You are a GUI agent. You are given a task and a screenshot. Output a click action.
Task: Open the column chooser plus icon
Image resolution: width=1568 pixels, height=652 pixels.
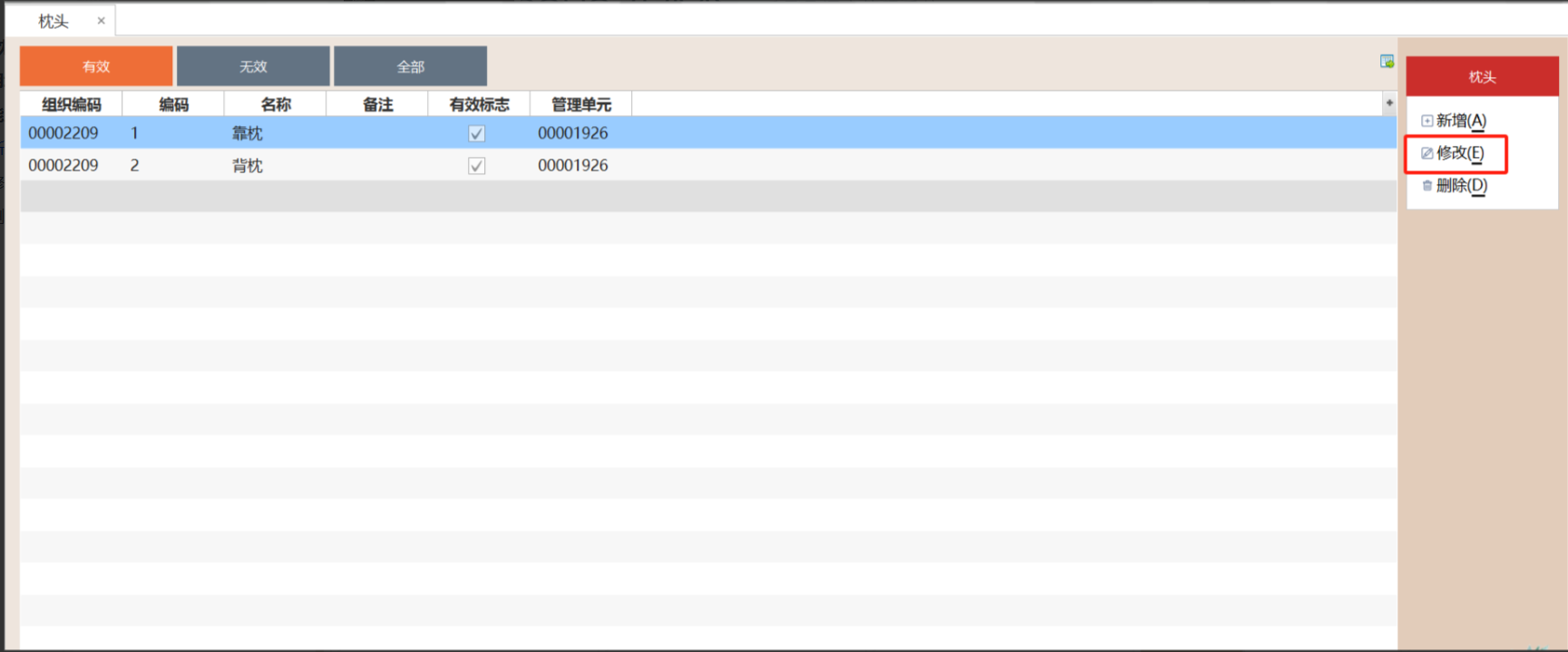1388,103
